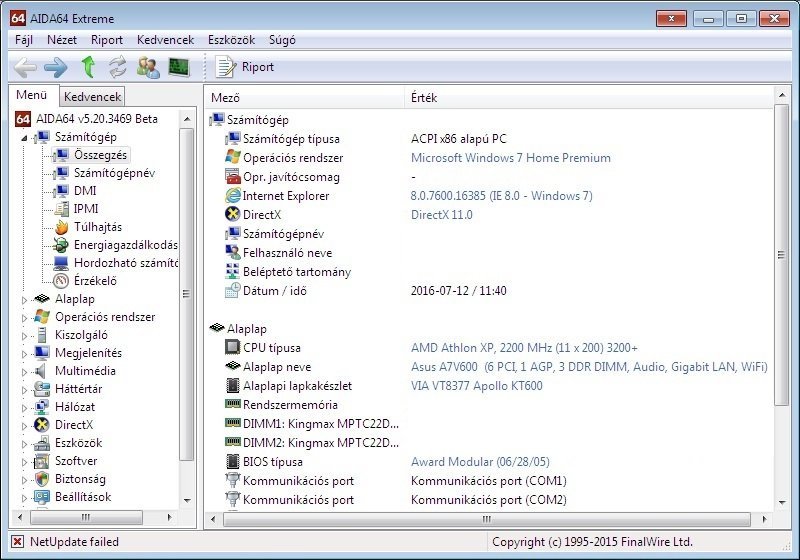The height and width of the screenshot is (560, 800).
Task: Select the CPU típusa row icon
Action: tap(233, 347)
